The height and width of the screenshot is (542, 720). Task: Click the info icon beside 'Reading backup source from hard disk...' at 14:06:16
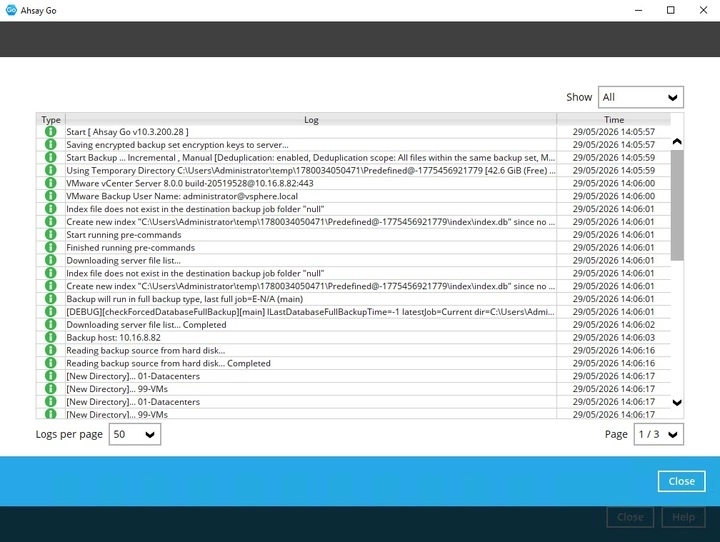tap(51, 350)
